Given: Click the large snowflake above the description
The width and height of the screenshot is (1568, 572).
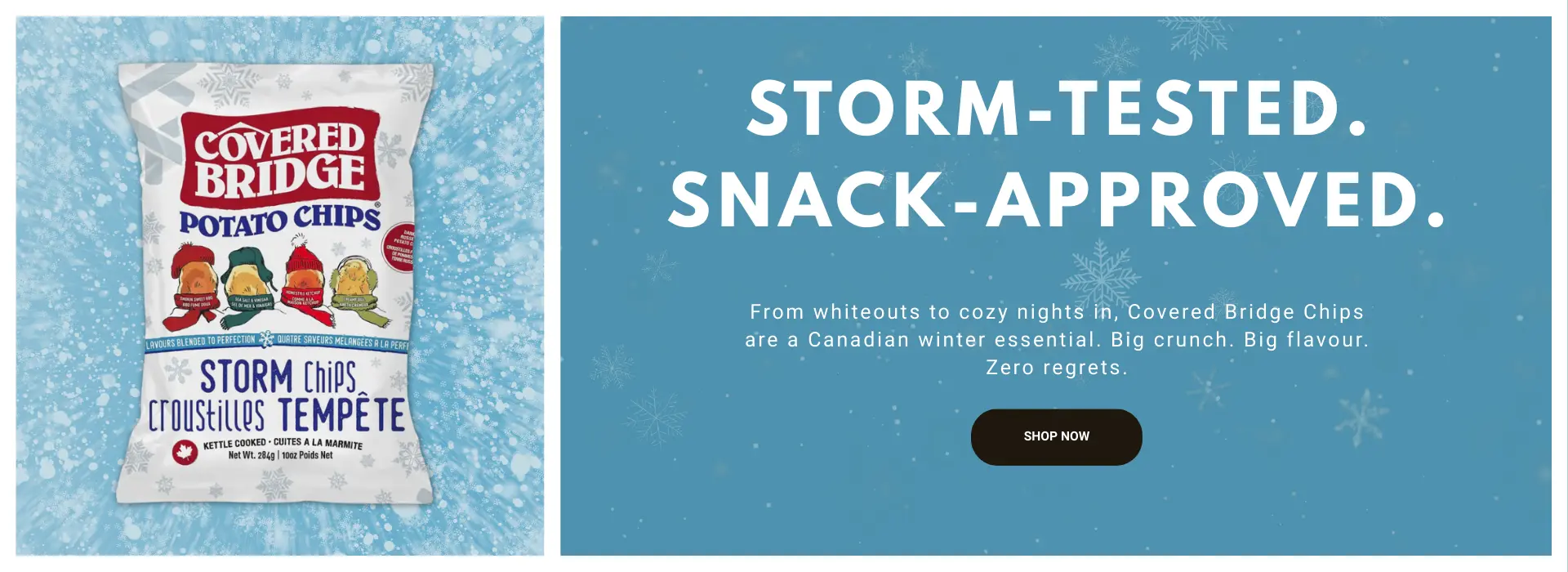Looking at the screenshot, I should (1102, 271).
